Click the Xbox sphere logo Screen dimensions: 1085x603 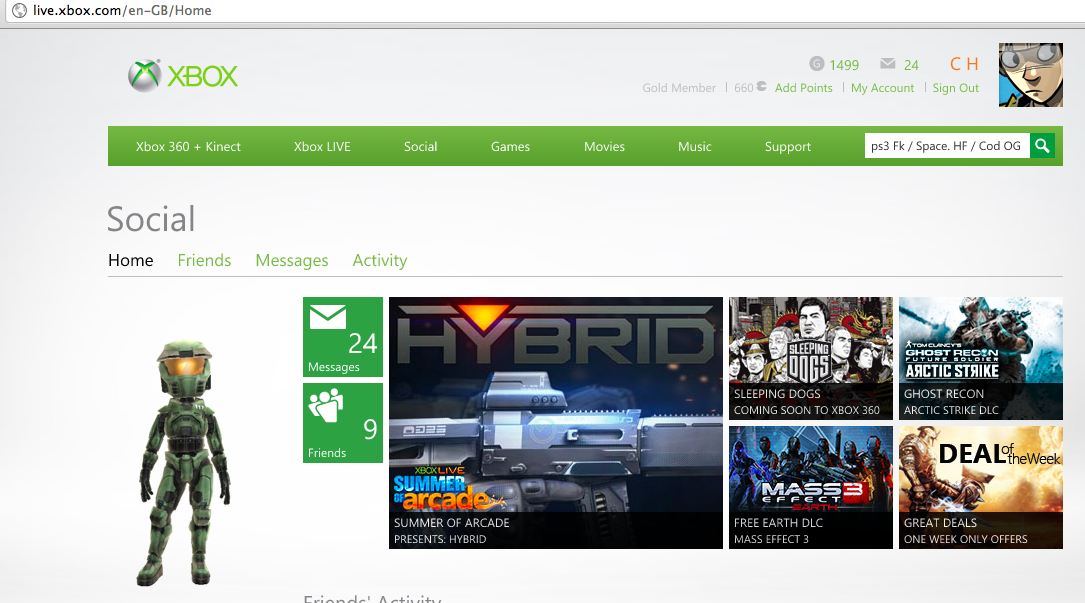coord(145,75)
